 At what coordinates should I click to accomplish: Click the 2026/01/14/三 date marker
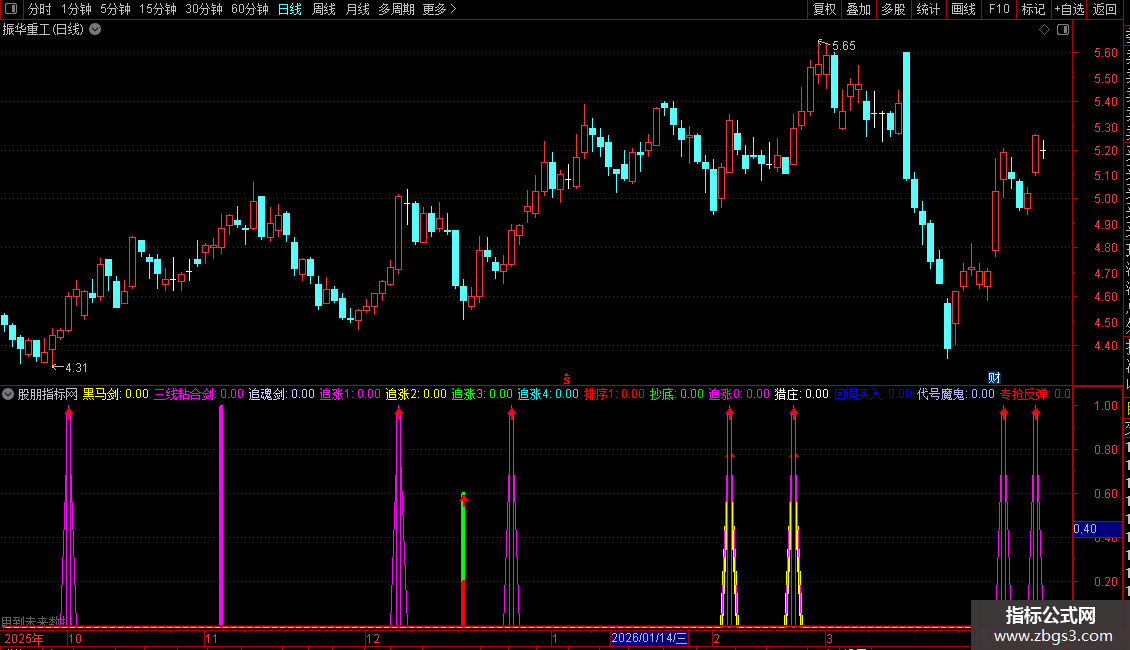[x=649, y=638]
